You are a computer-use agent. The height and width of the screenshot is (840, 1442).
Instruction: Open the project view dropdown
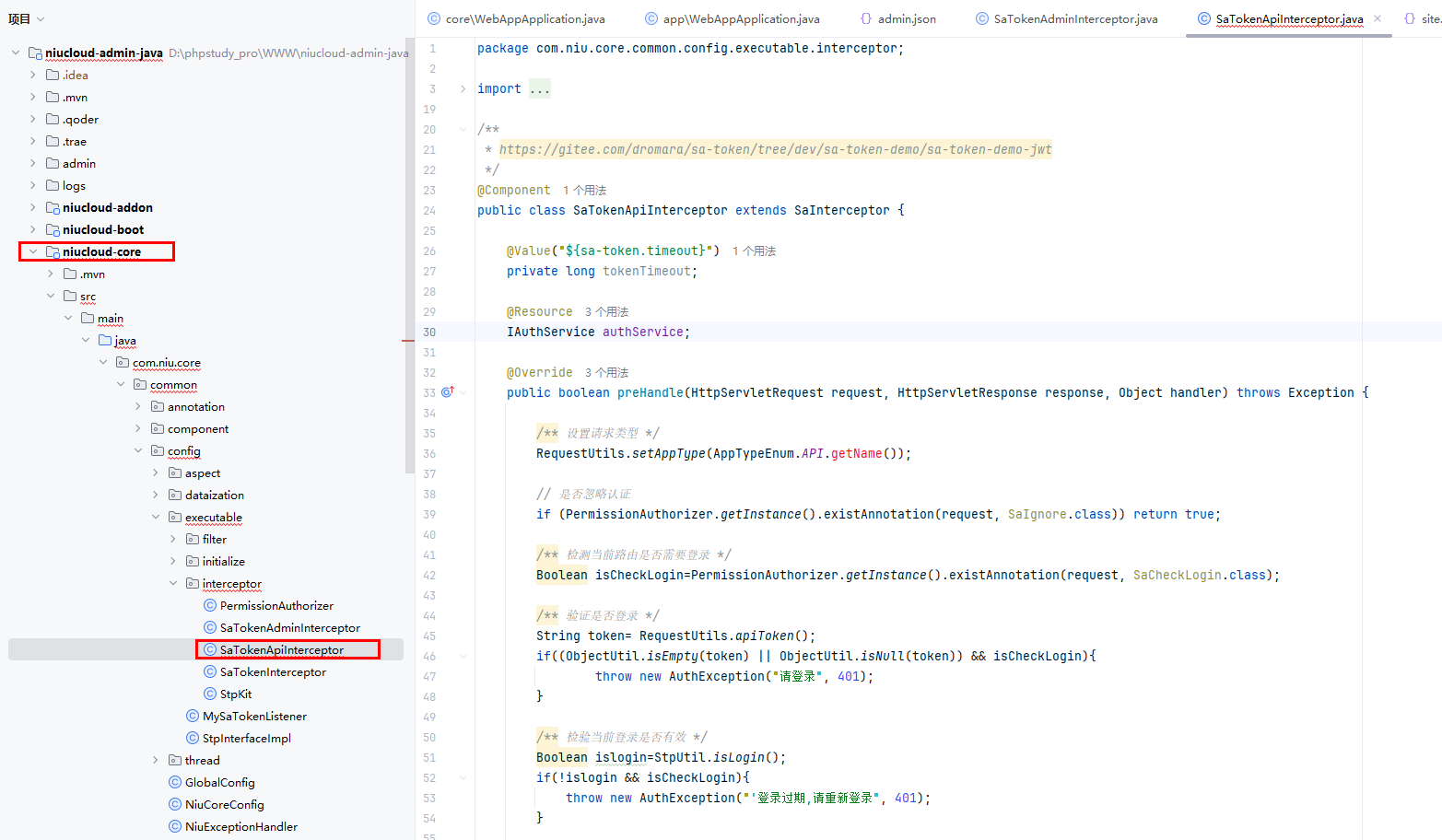click(x=27, y=18)
